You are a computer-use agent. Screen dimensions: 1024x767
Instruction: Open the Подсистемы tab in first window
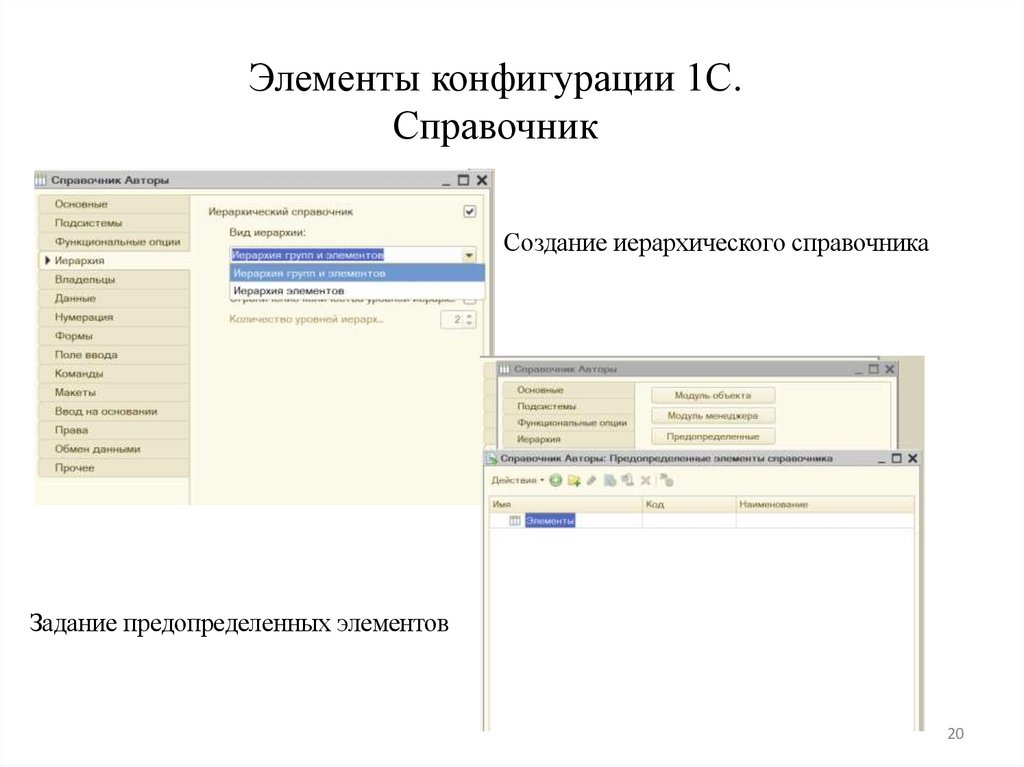(113, 223)
